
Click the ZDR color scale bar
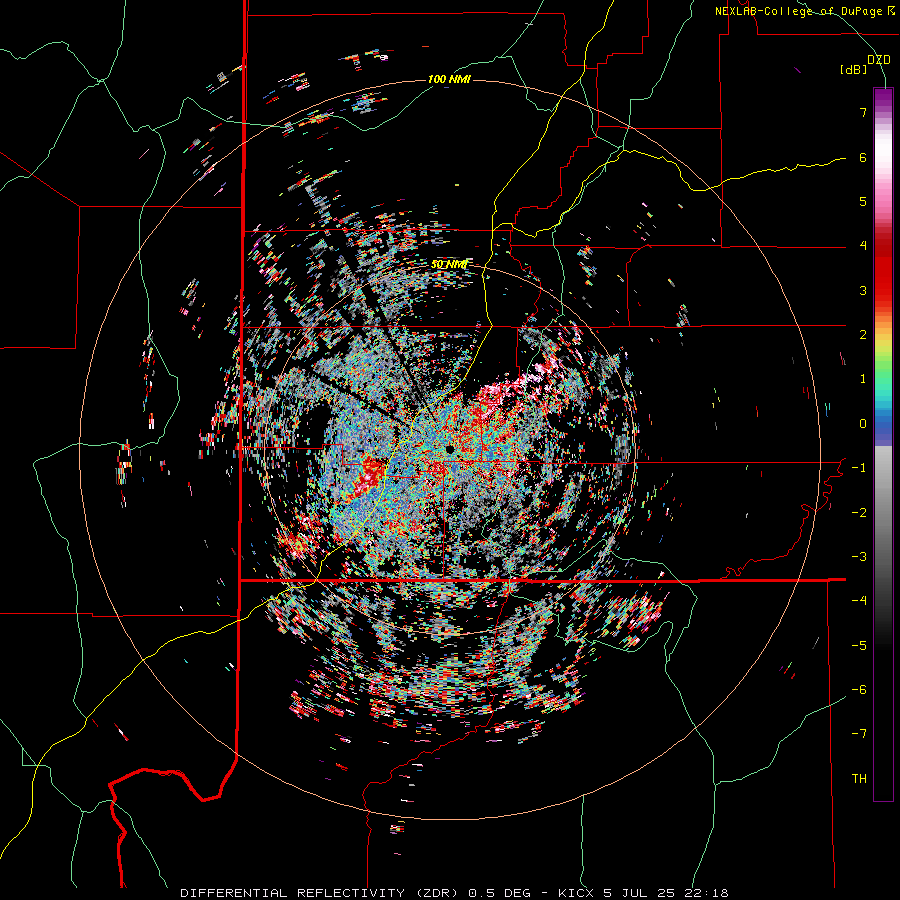pos(883,444)
